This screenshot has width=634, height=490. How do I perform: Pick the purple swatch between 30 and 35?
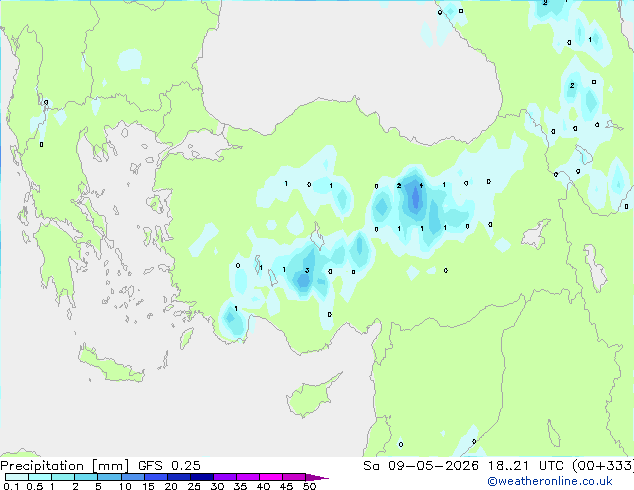[224, 477]
